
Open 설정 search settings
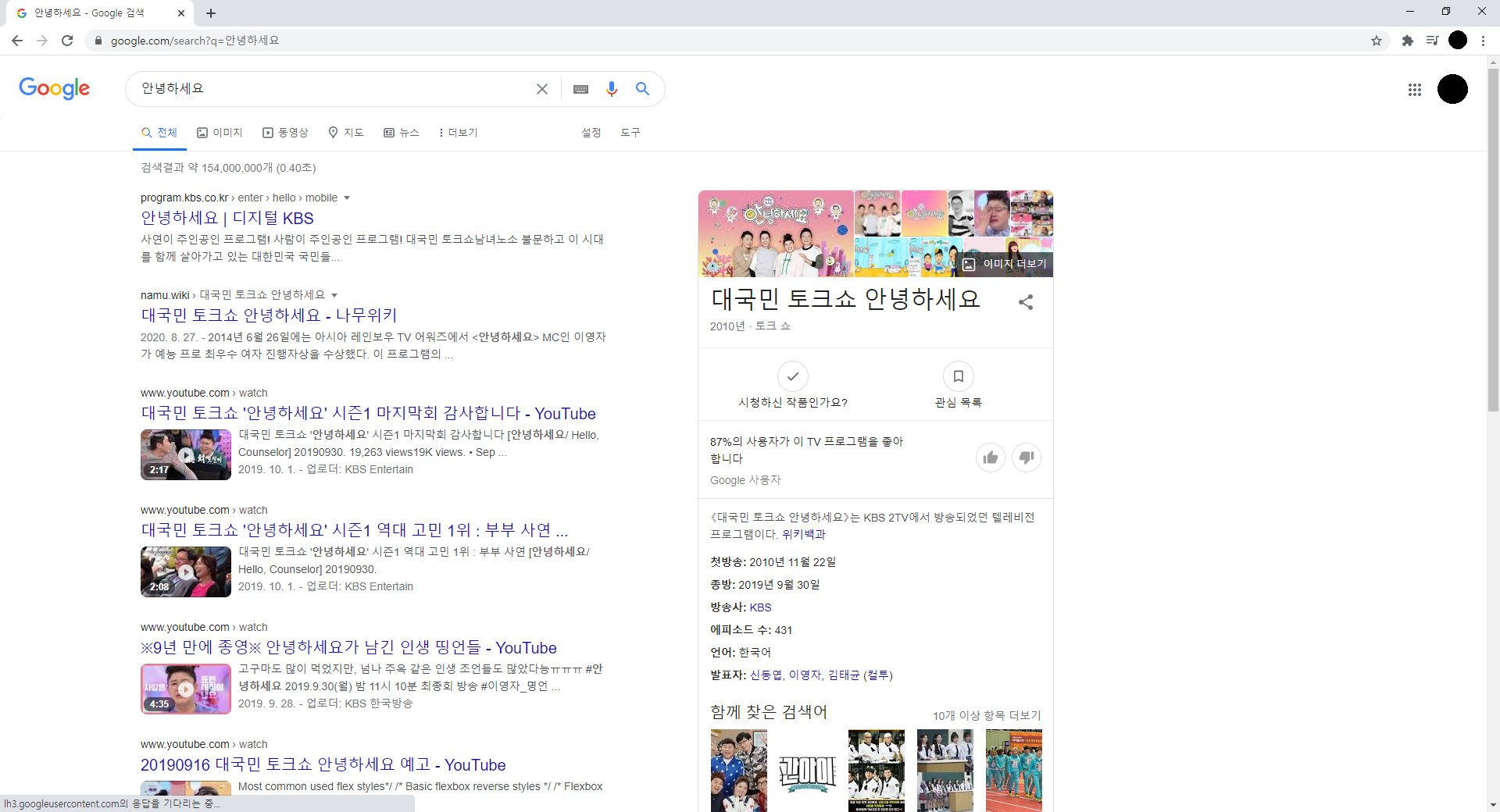click(591, 133)
